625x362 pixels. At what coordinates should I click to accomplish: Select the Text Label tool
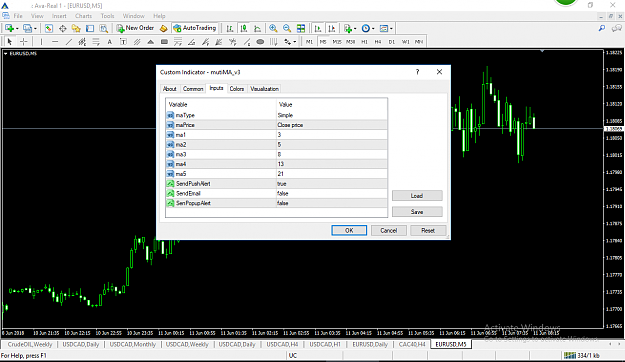123,41
